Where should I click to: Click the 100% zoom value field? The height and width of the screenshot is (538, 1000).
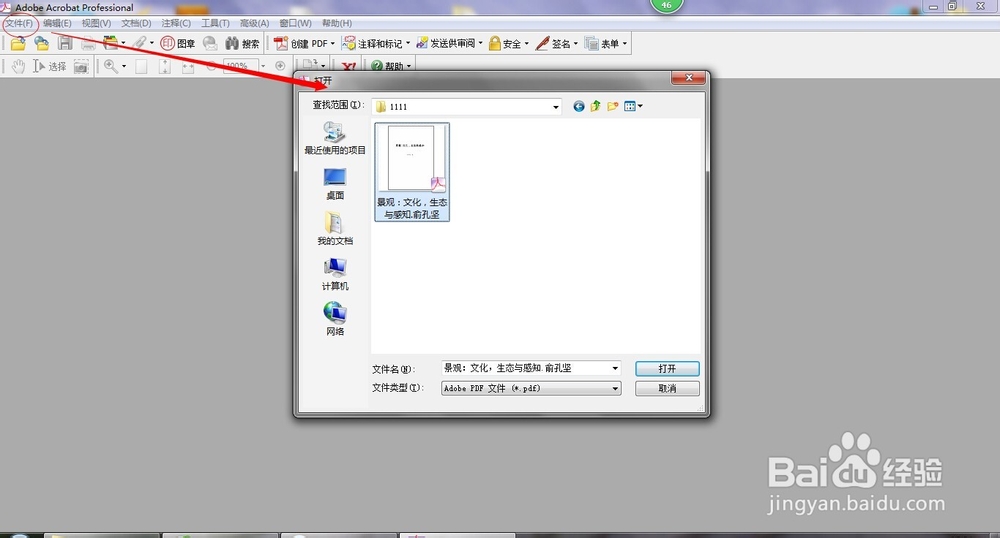click(240, 66)
